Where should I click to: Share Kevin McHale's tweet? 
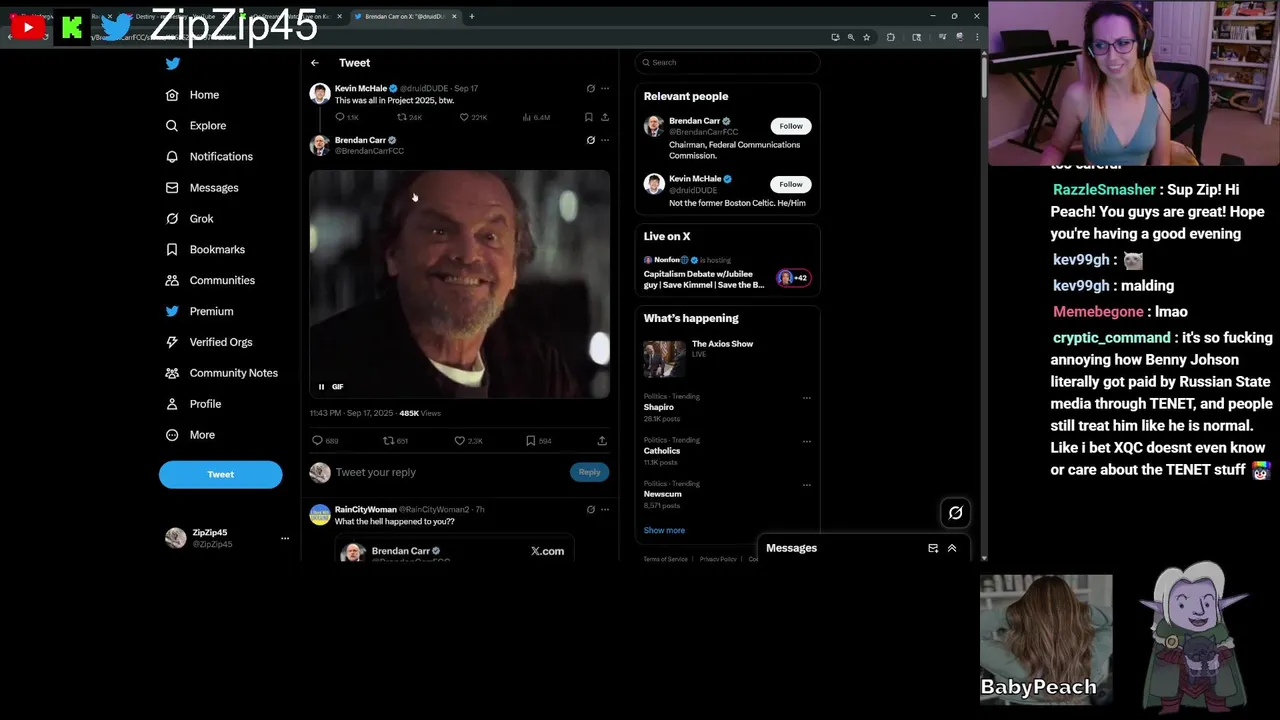click(x=604, y=117)
